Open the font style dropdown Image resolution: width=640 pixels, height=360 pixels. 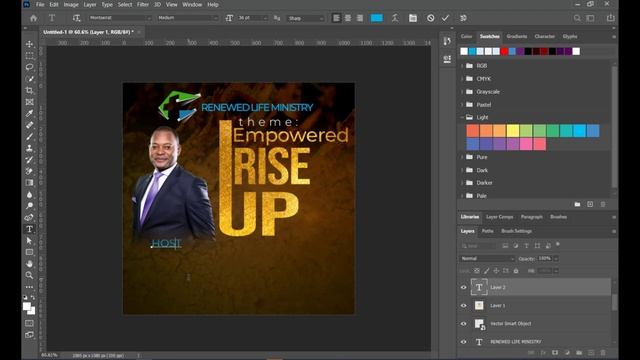click(188, 18)
